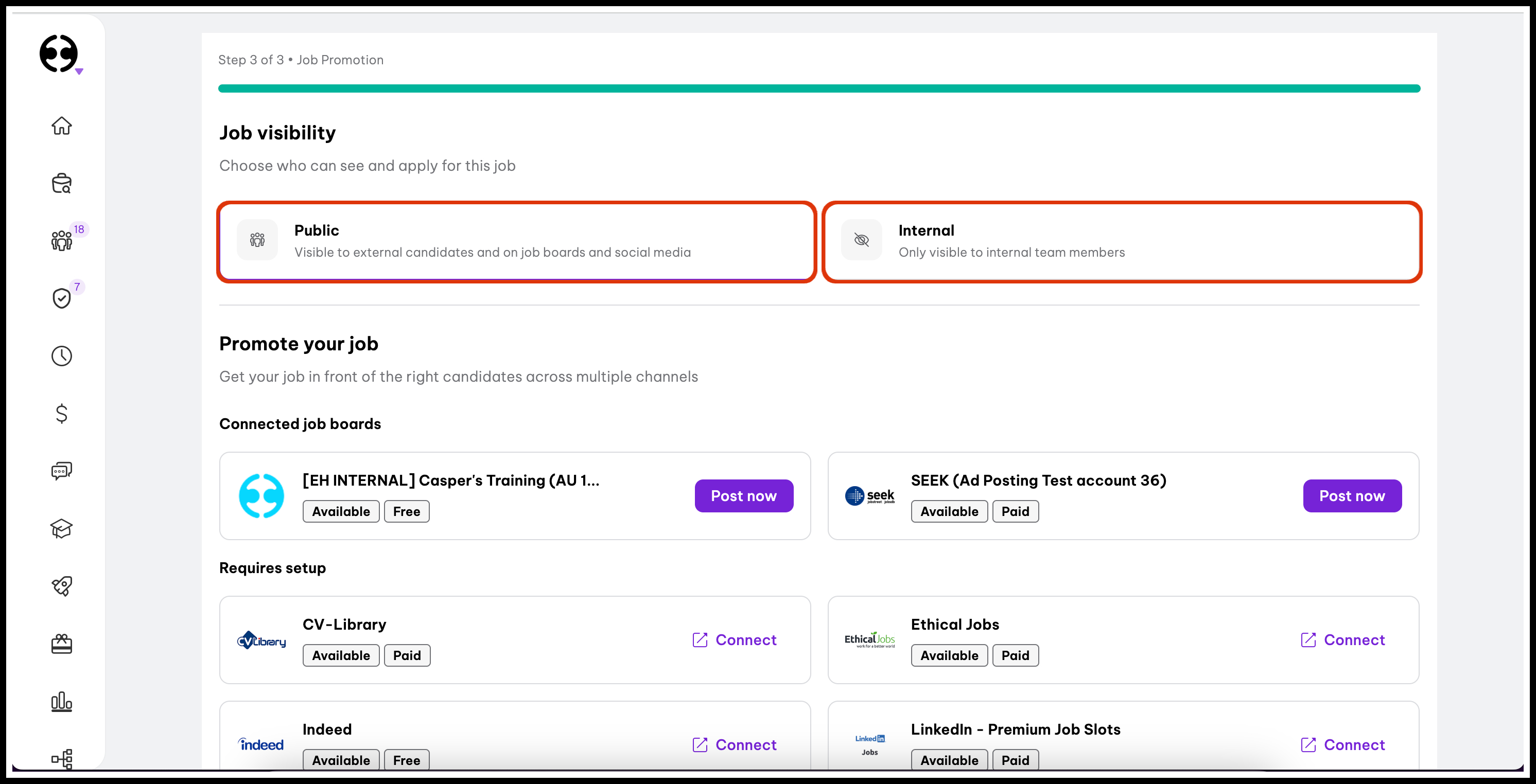The width and height of the screenshot is (1536, 784).
Task: Open the shield checkmark icon with 7 badge
Action: [61, 297]
